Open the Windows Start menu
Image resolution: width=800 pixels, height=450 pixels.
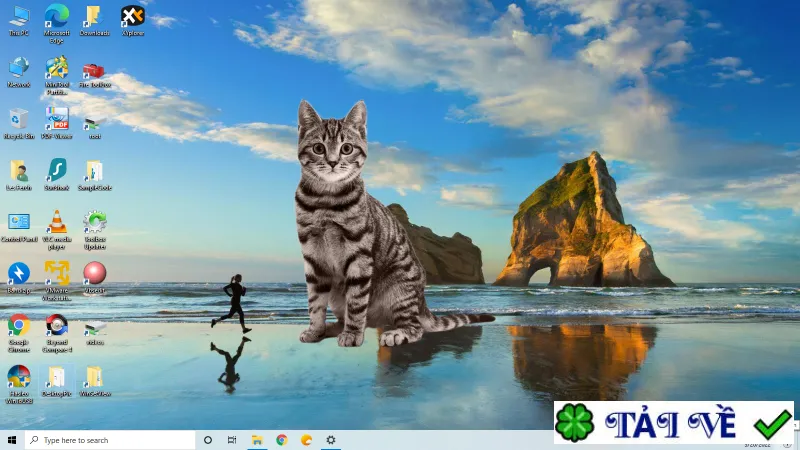coord(12,440)
